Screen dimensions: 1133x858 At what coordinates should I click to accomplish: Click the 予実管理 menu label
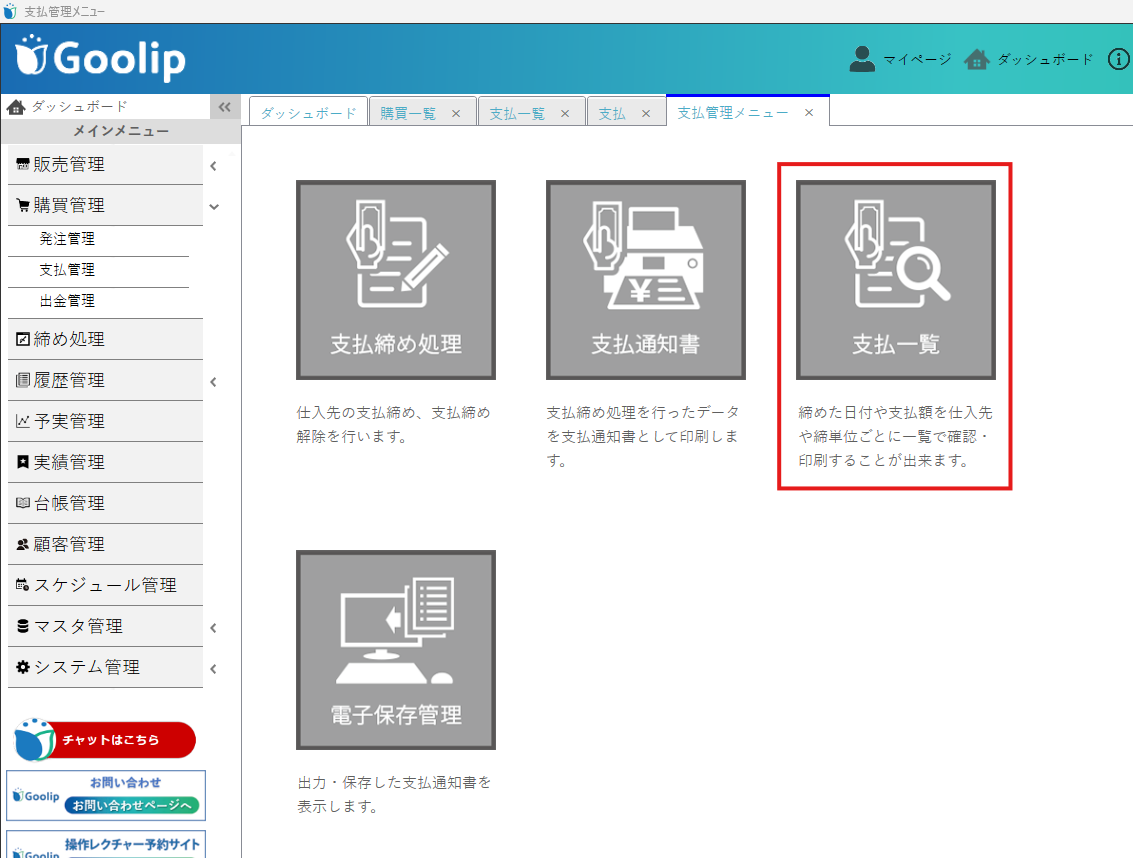[69, 421]
